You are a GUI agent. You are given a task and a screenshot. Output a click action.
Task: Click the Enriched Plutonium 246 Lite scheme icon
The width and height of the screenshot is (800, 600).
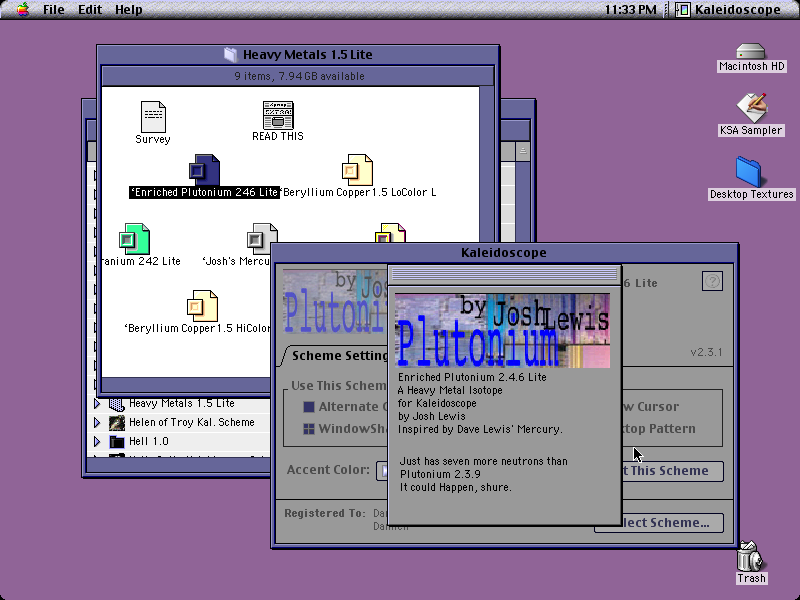point(204,169)
